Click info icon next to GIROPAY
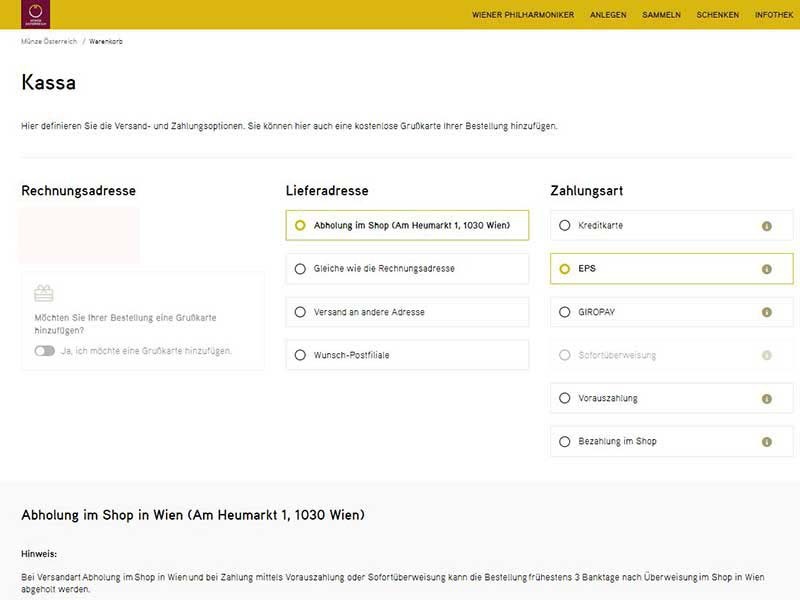Viewport: 800px width, 600px height. coord(767,312)
